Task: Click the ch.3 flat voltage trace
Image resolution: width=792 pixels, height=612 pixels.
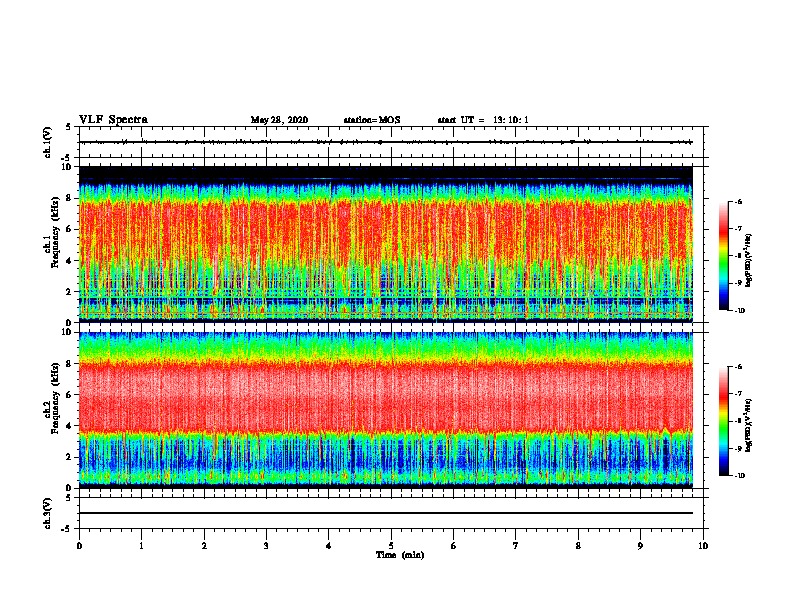Action: (x=386, y=513)
